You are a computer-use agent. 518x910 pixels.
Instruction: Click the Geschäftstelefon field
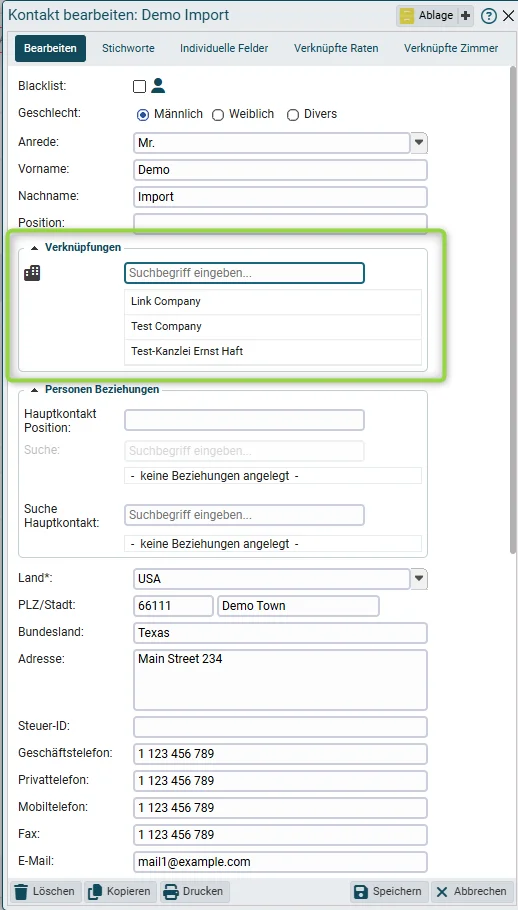[x=280, y=754]
